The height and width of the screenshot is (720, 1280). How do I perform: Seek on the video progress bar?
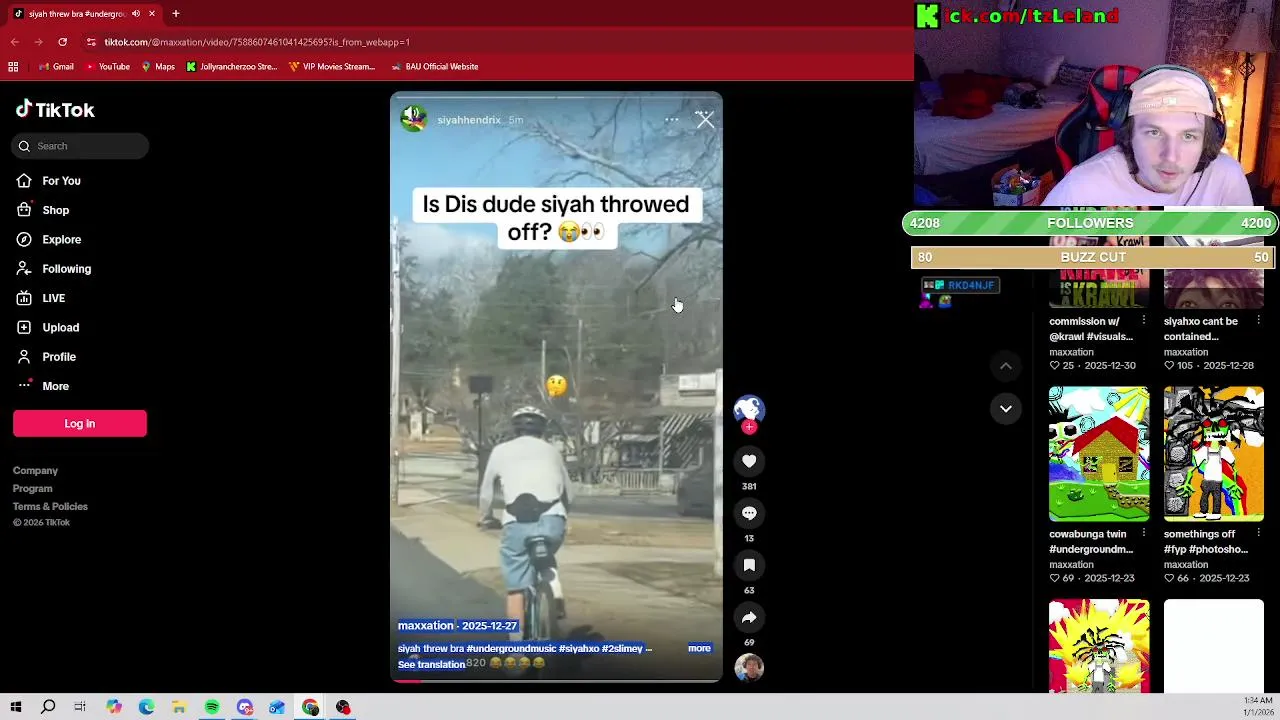[x=556, y=680]
